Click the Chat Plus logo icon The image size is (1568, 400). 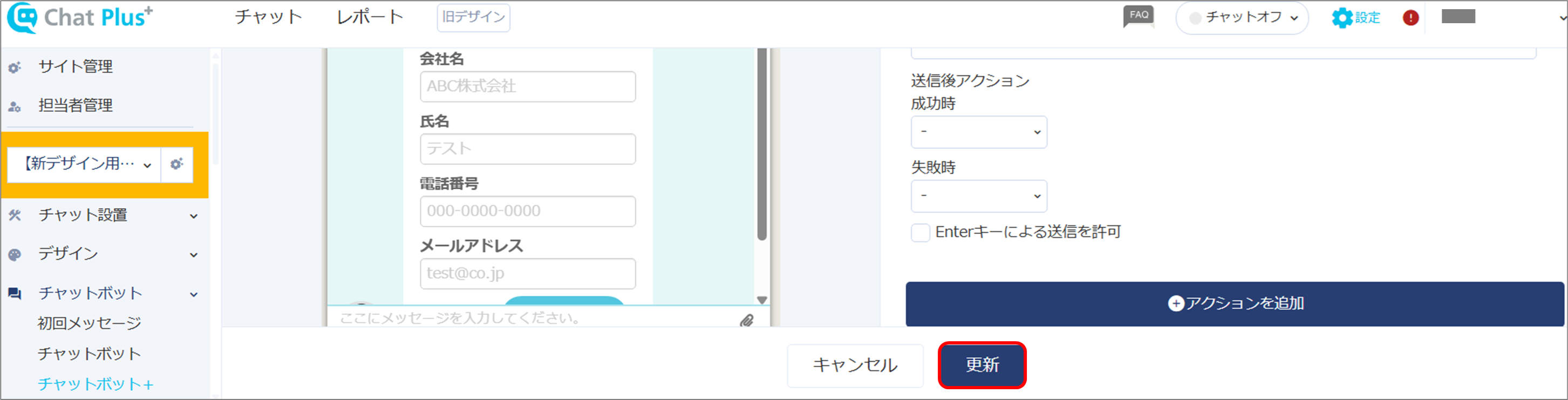[22, 18]
